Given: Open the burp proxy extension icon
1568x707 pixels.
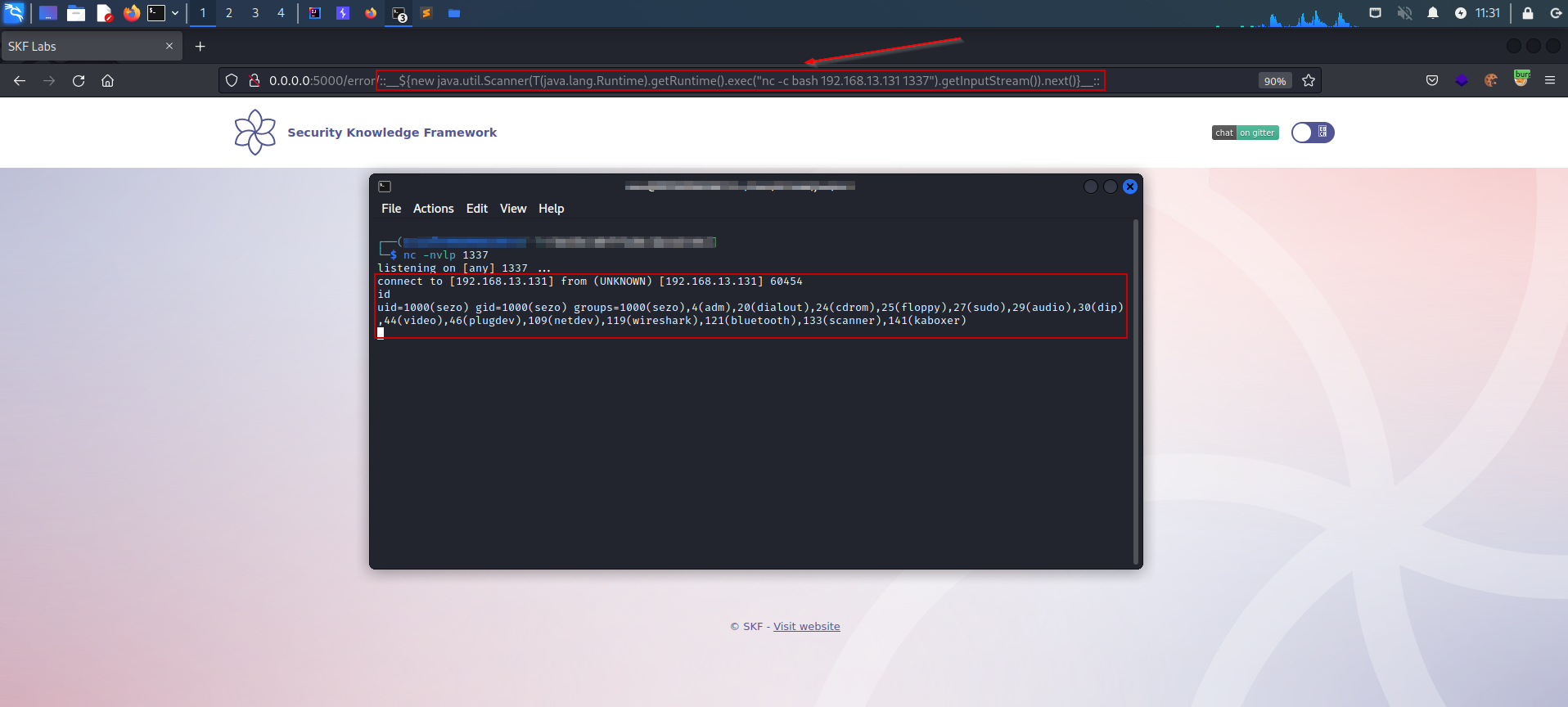Looking at the screenshot, I should point(1521,79).
